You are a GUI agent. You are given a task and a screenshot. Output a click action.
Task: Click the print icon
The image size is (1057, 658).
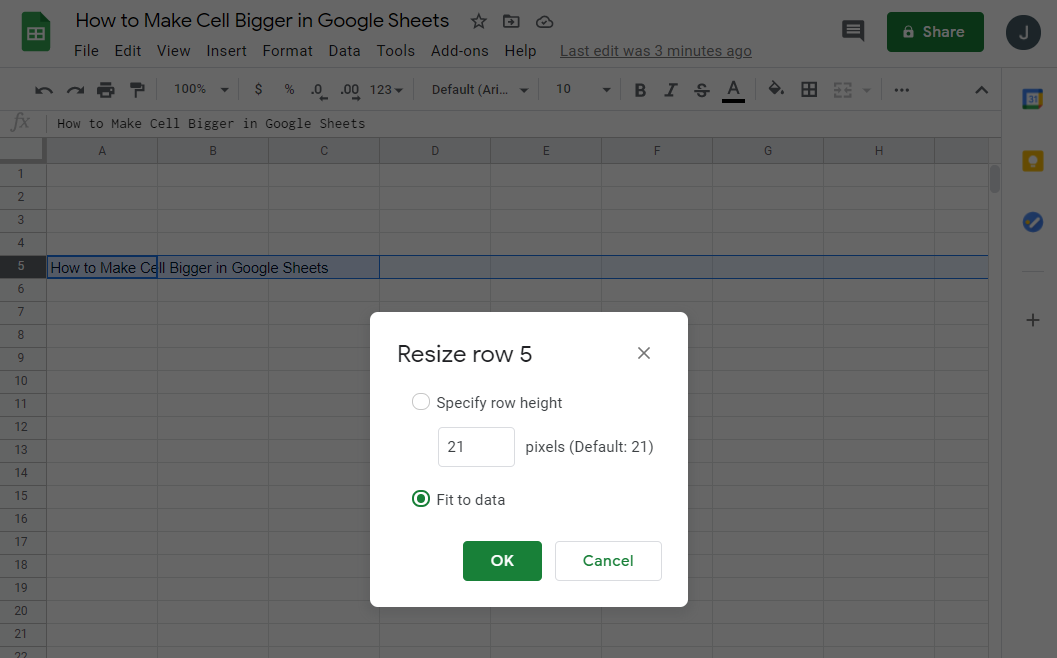click(x=106, y=90)
